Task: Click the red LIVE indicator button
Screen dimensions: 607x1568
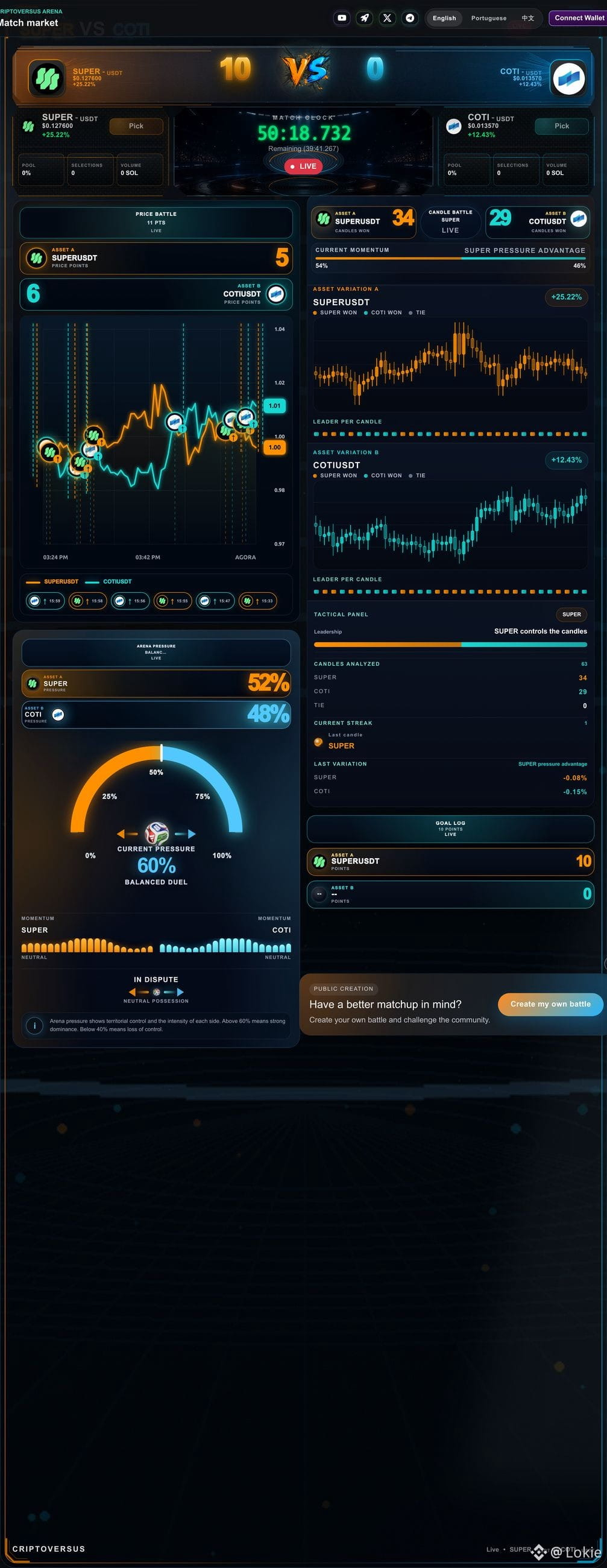Action: [303, 166]
